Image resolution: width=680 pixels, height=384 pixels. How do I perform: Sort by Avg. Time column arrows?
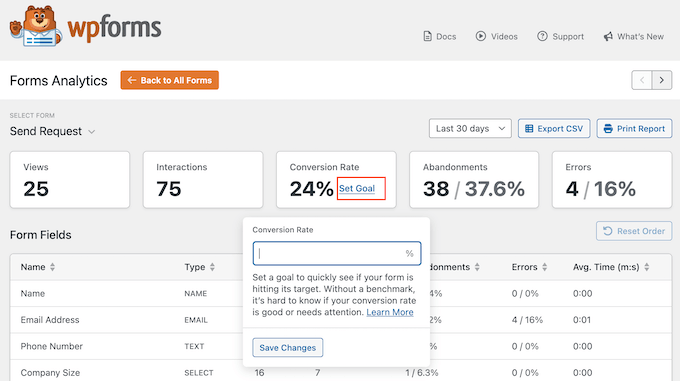pyautogui.click(x=647, y=267)
